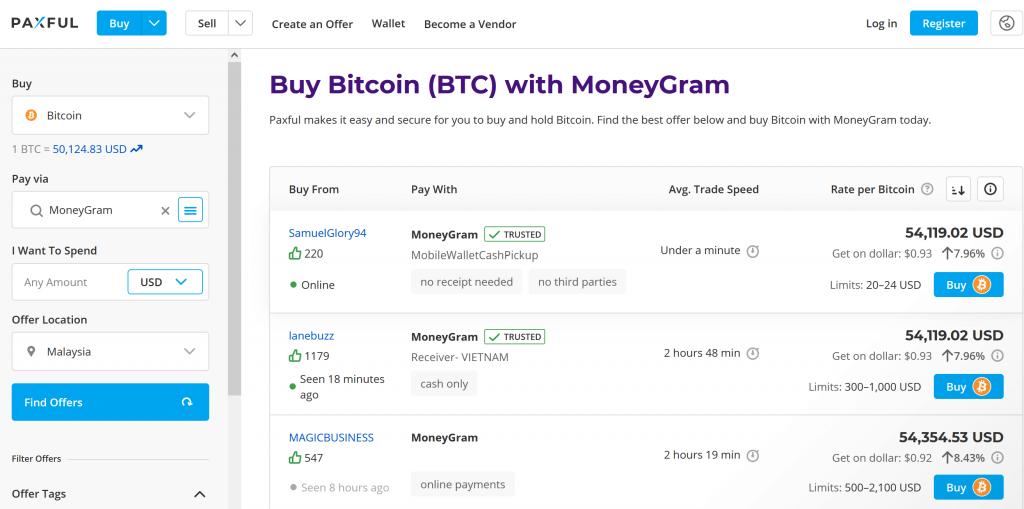The height and width of the screenshot is (509, 1024).
Task: Open Become a Vendor page
Action: coord(470,24)
